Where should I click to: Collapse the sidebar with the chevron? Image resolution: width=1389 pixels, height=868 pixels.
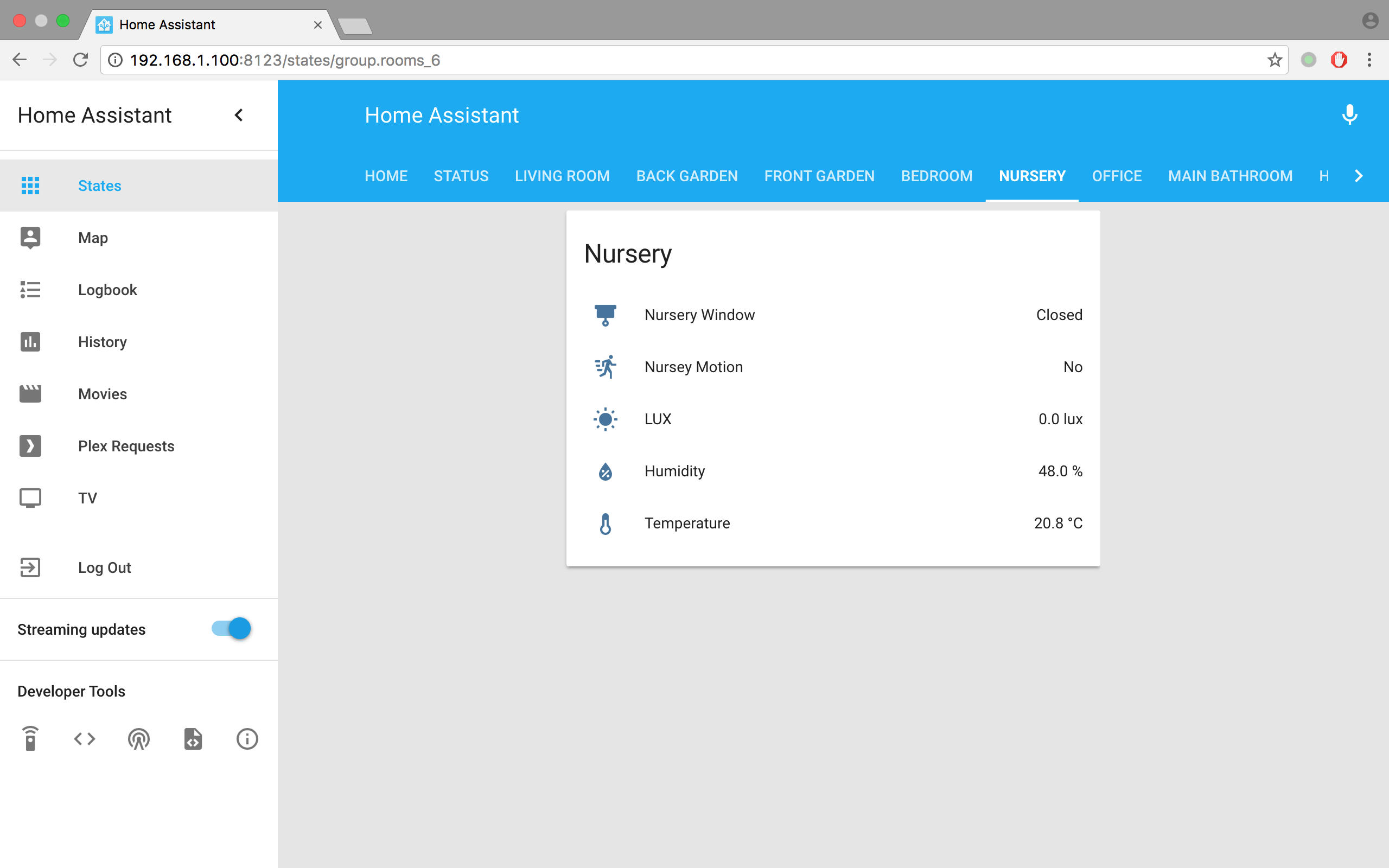[239, 115]
